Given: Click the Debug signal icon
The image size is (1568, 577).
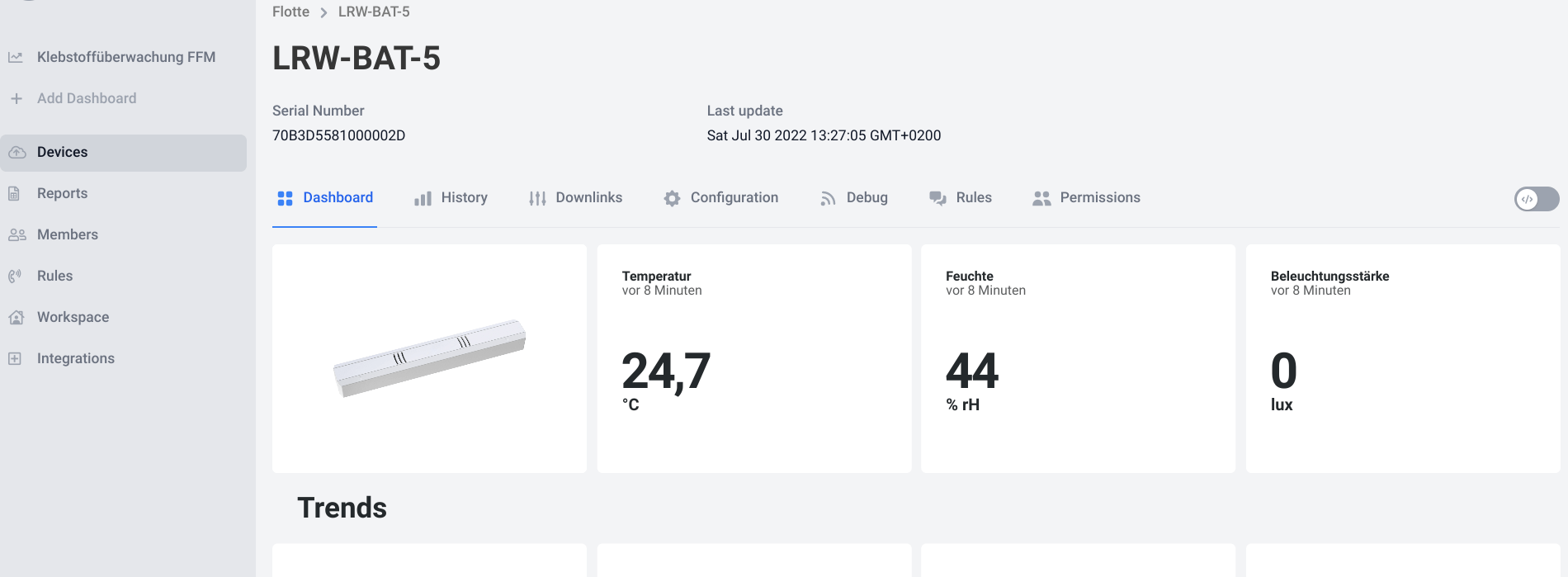Looking at the screenshot, I should (828, 199).
